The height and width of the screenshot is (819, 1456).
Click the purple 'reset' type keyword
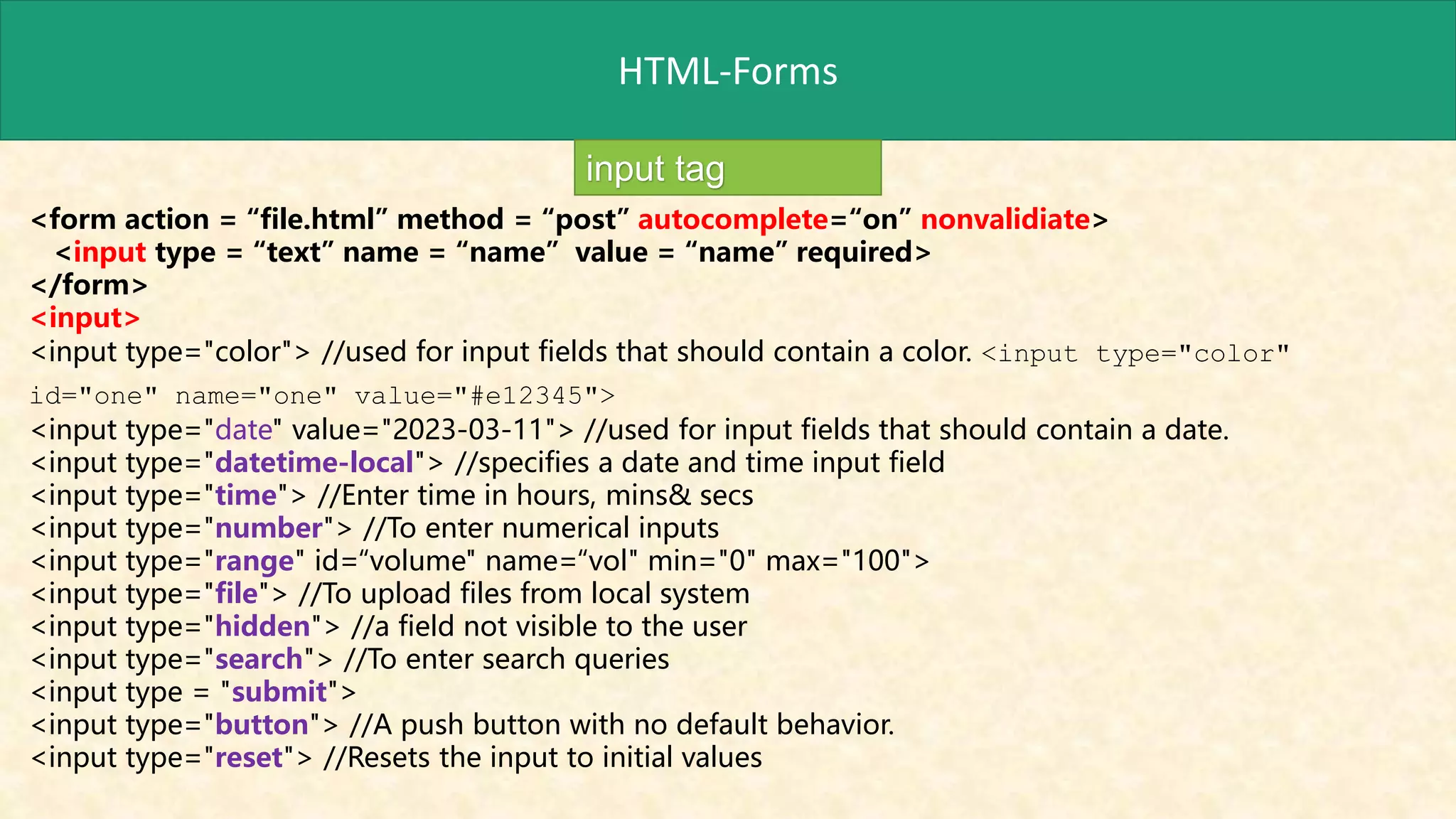pyautogui.click(x=250, y=757)
